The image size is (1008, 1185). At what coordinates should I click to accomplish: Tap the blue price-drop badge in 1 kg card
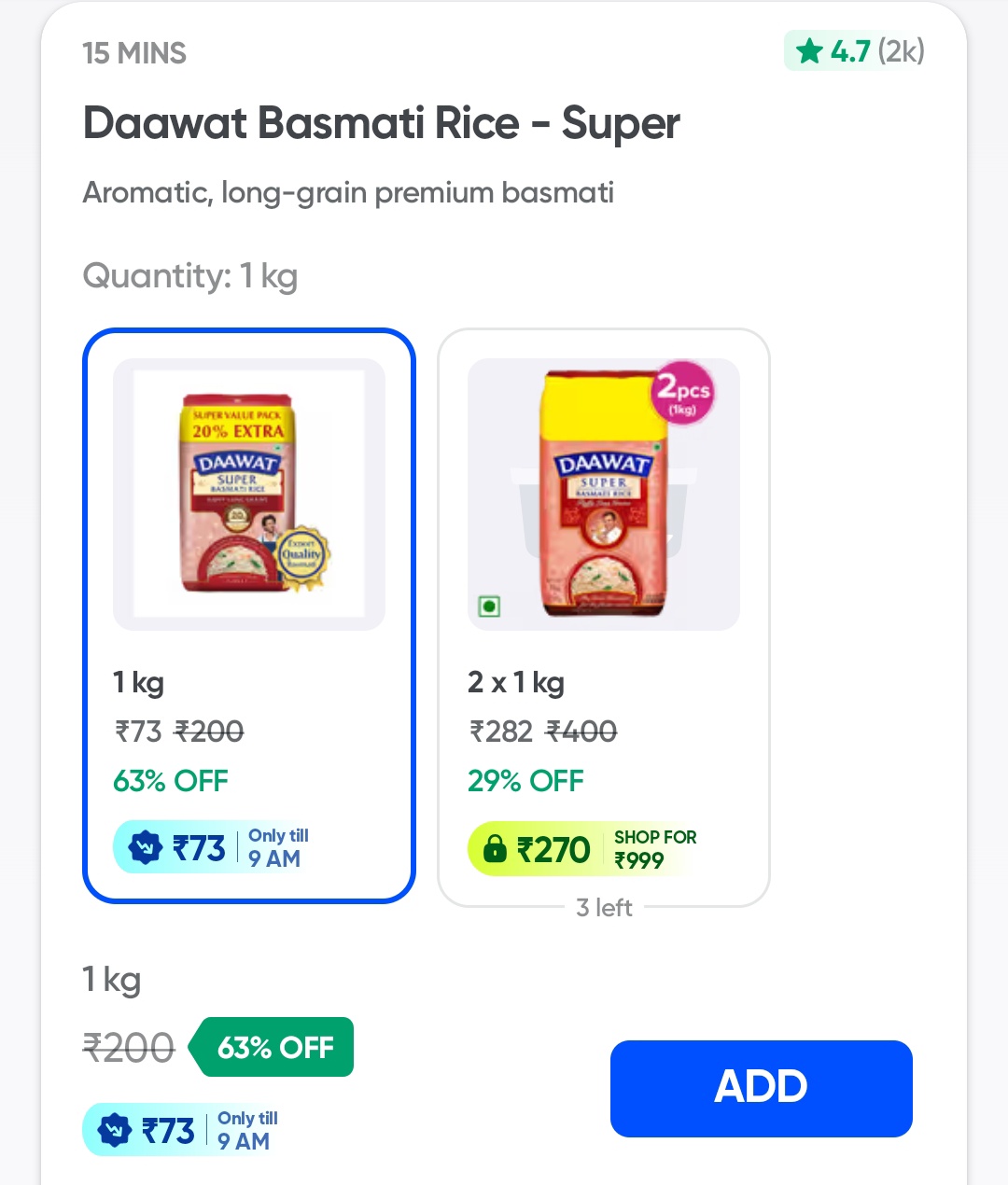coord(145,847)
